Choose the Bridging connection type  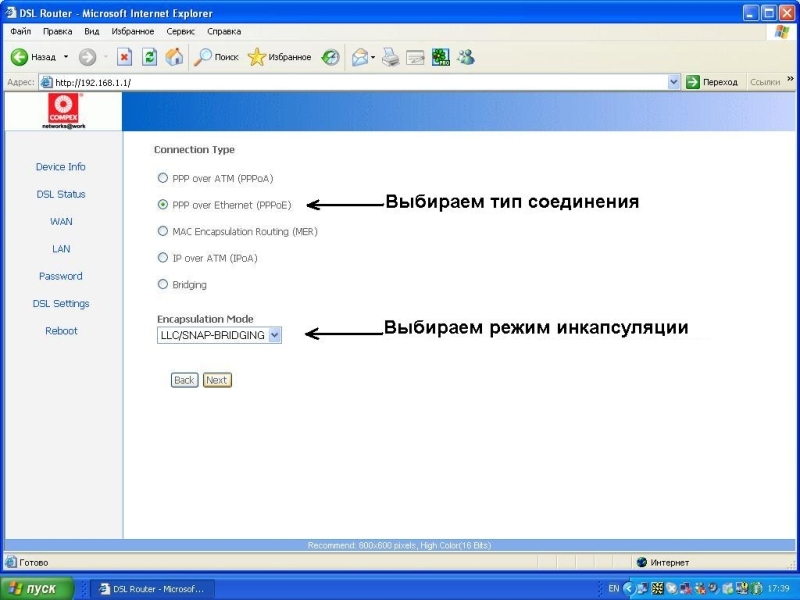[x=163, y=285]
